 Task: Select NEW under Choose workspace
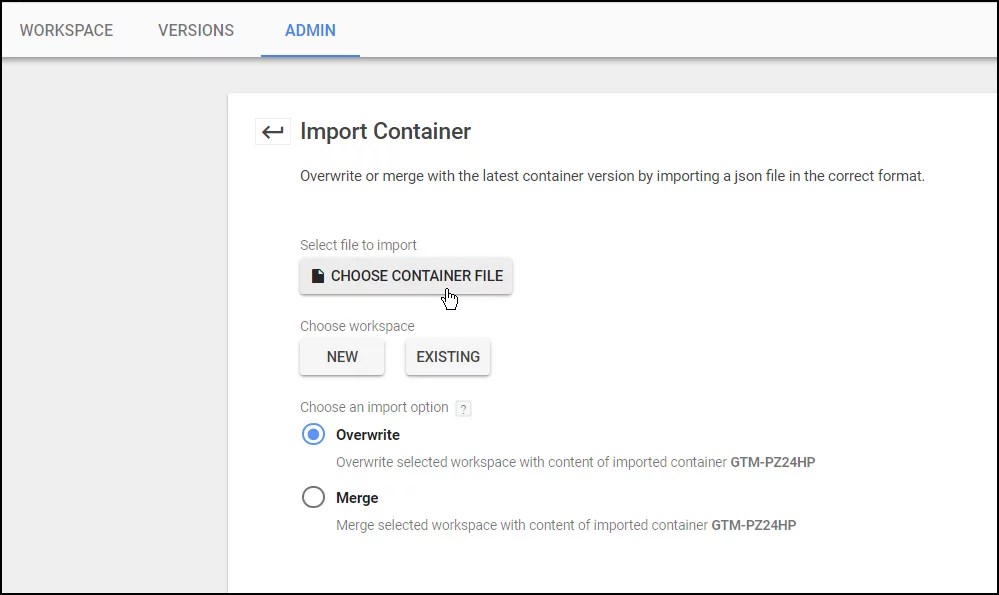[x=342, y=357]
